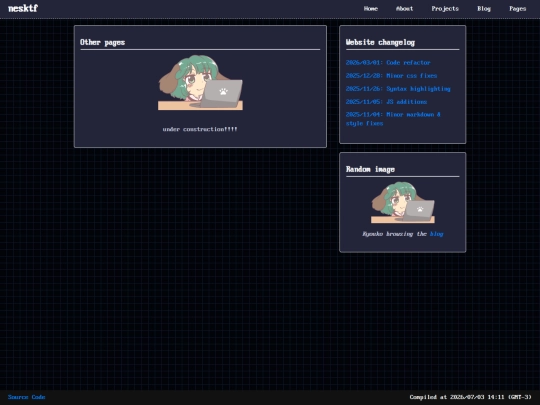Open the Home nav item
The image size is (540, 405).
tap(371, 9)
